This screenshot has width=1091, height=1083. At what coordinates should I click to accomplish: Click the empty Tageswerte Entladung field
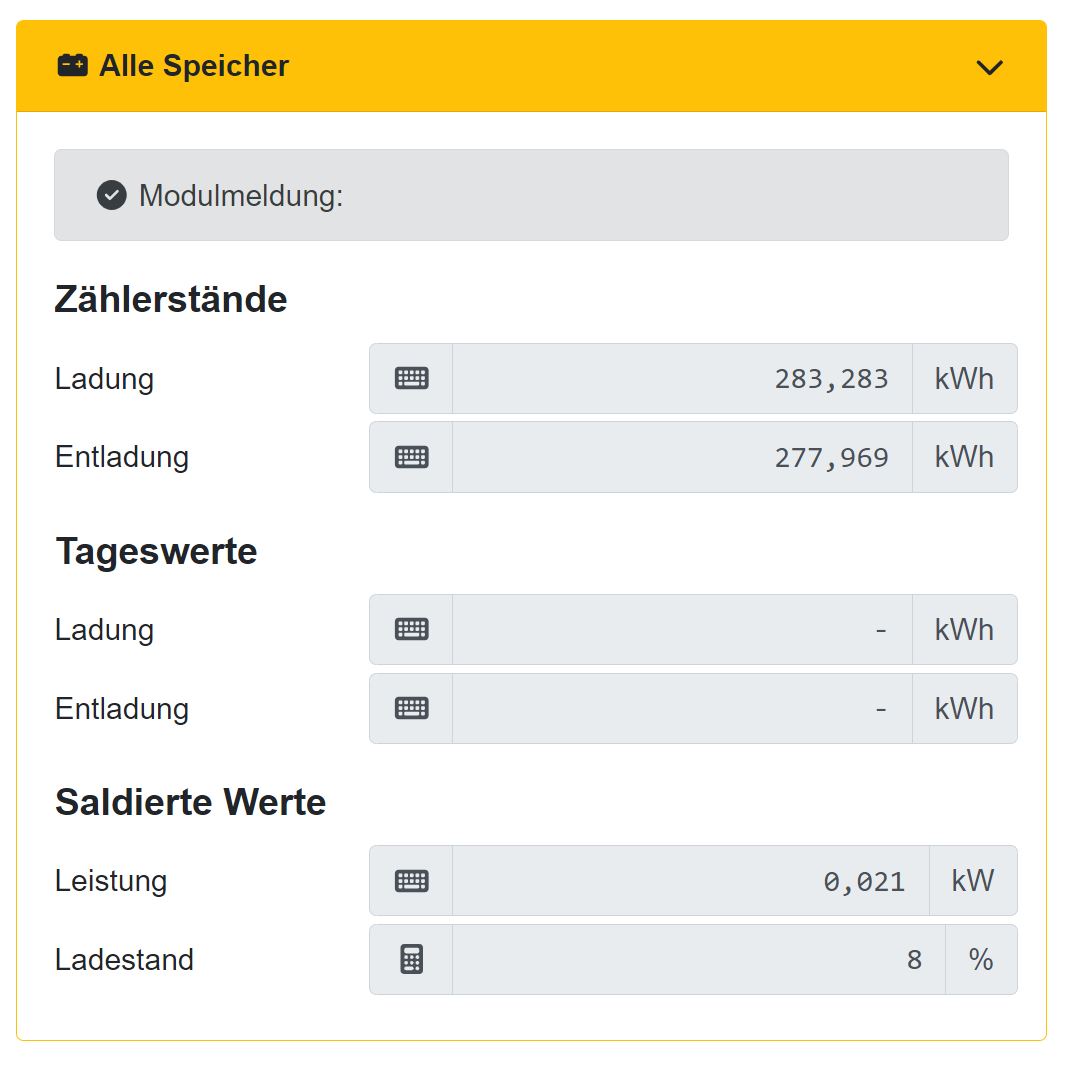(x=682, y=708)
